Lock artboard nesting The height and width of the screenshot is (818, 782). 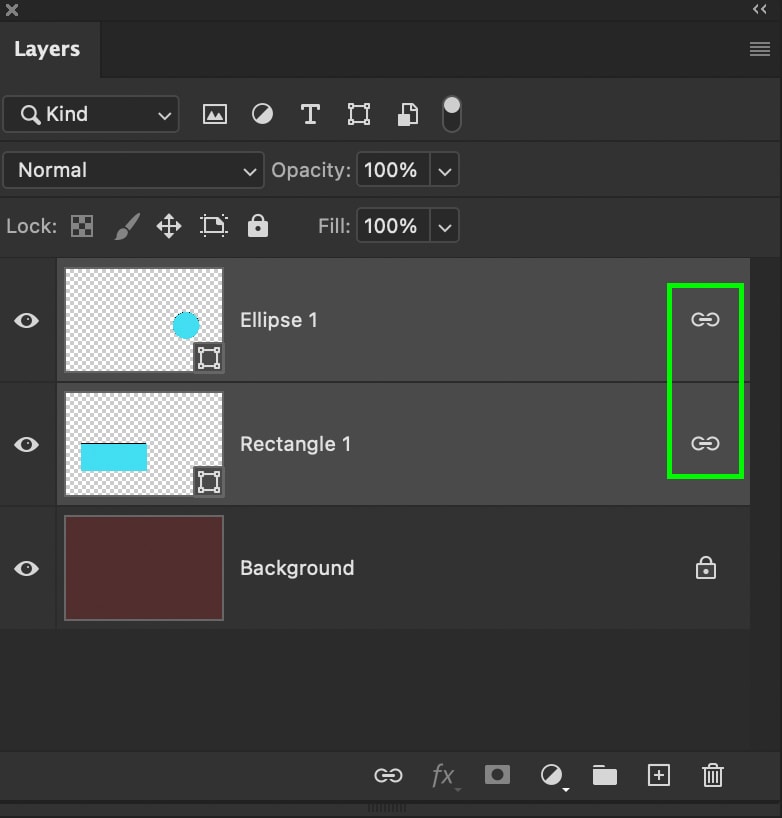(214, 226)
